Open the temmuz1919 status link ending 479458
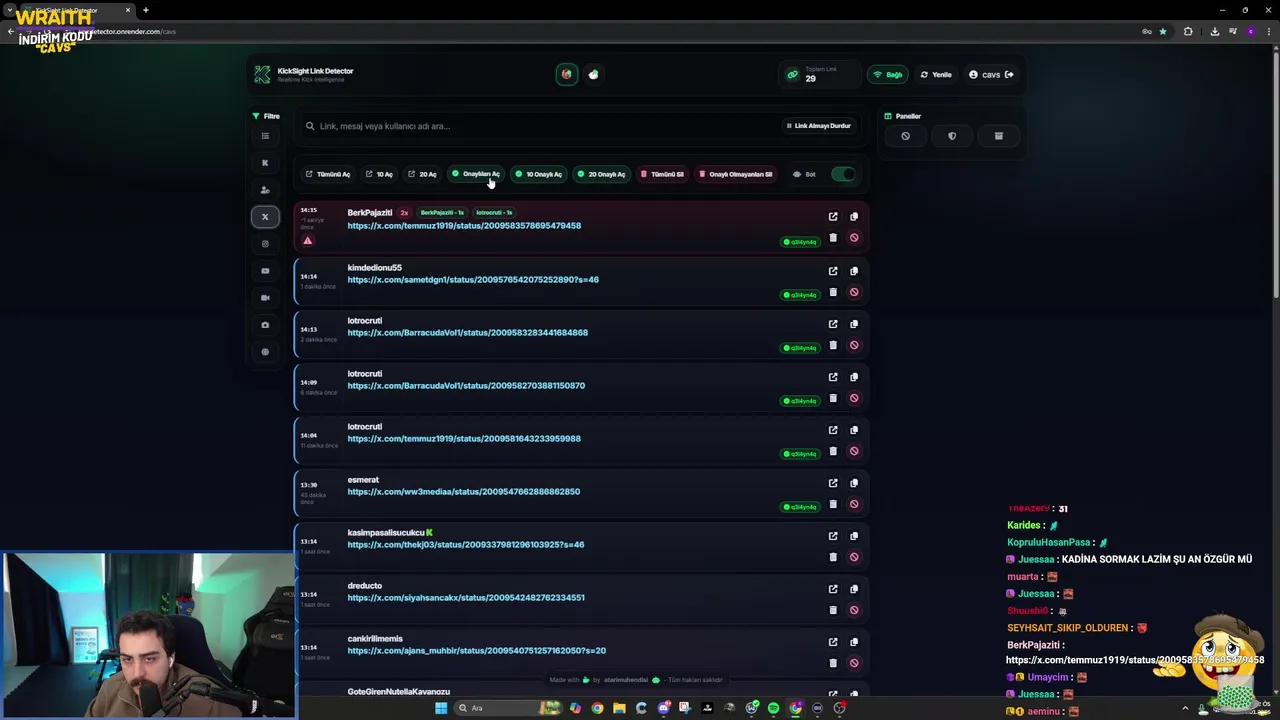The image size is (1280, 720). coord(464,226)
